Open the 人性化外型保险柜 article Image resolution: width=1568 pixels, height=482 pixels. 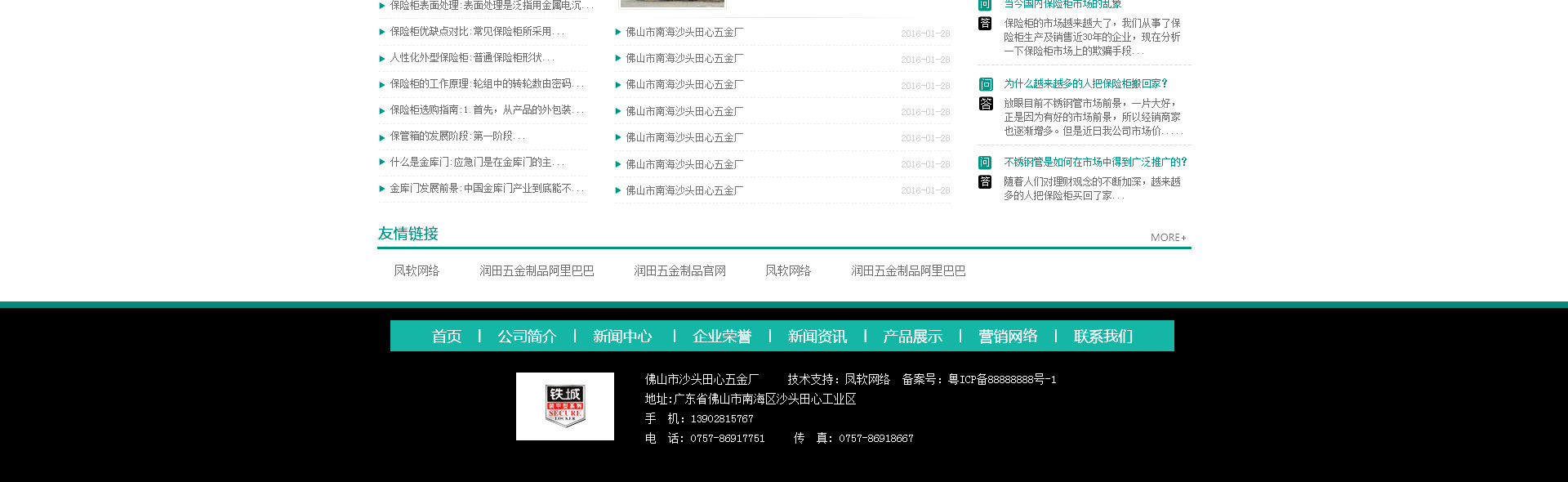click(472, 58)
